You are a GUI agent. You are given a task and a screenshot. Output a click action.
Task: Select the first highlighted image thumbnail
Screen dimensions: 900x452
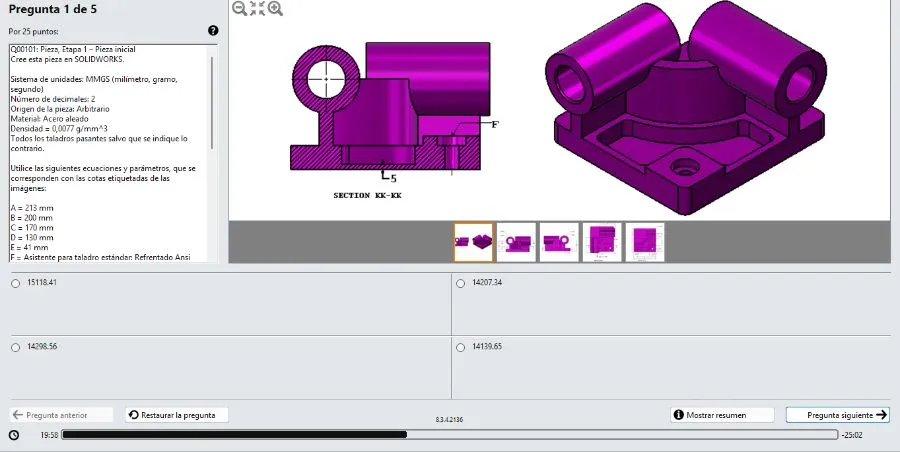tap(474, 242)
